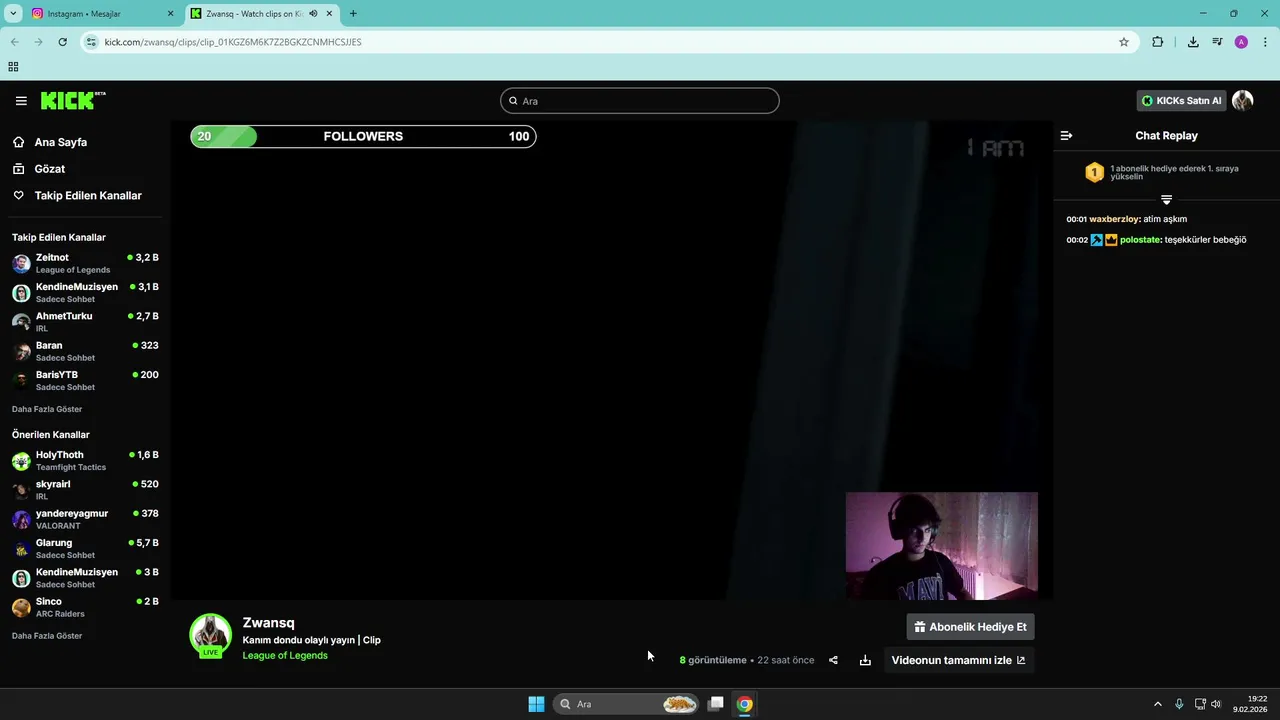Expand the gift leaderboard chevron
Image resolution: width=1280 pixels, height=720 pixels.
(1166, 200)
